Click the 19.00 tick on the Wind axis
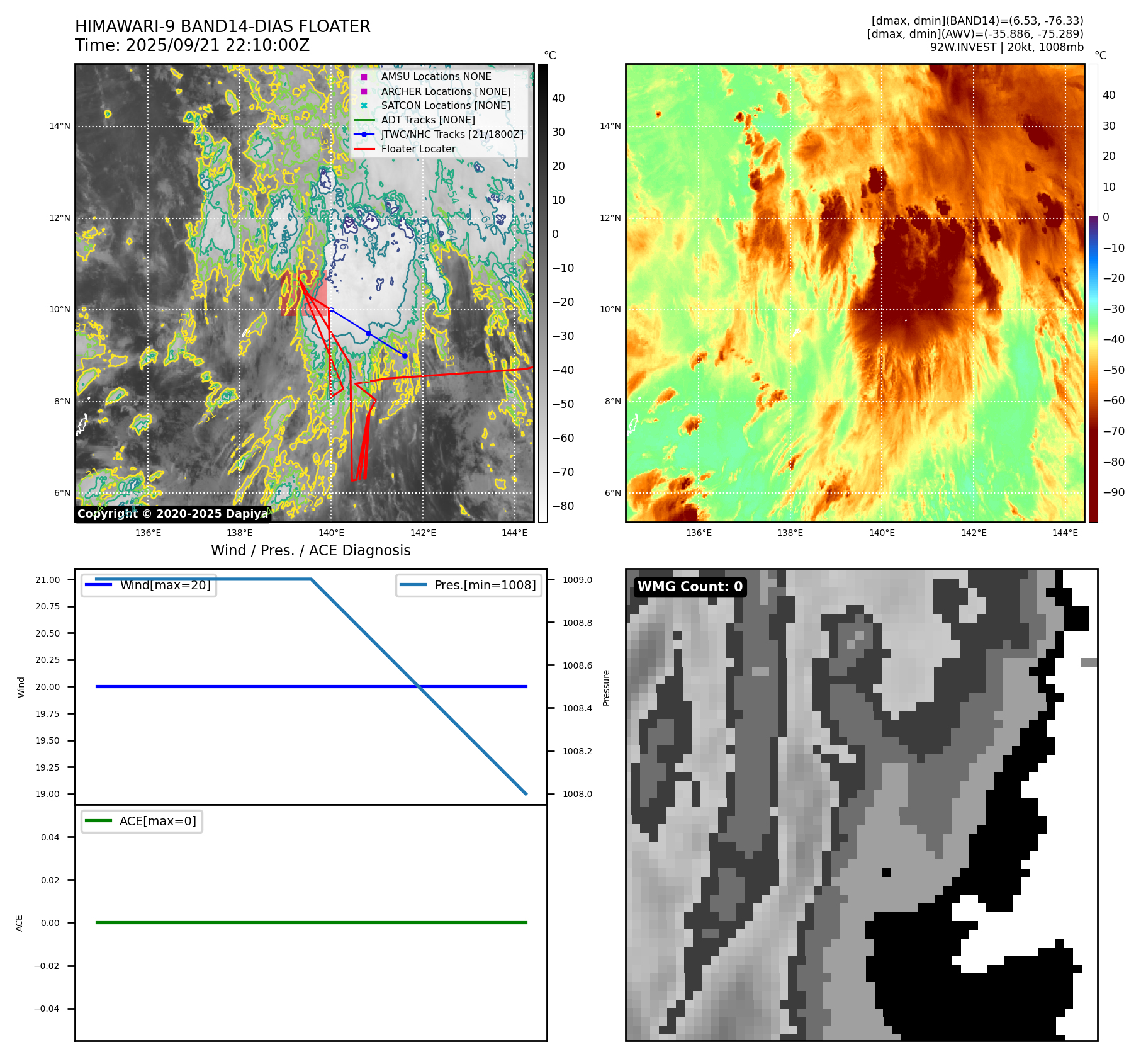The width and height of the screenshot is (1141, 1064). pyautogui.click(x=48, y=794)
